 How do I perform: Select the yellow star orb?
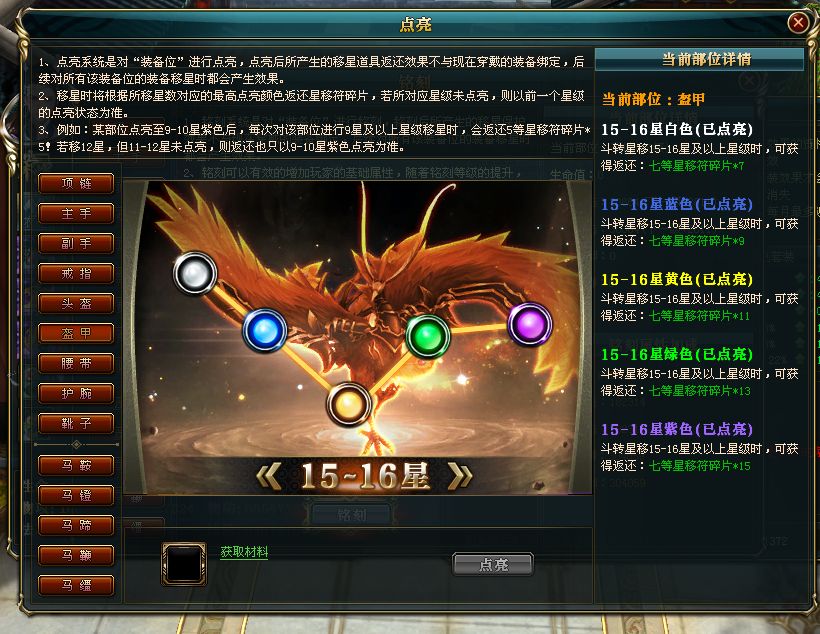tap(349, 404)
